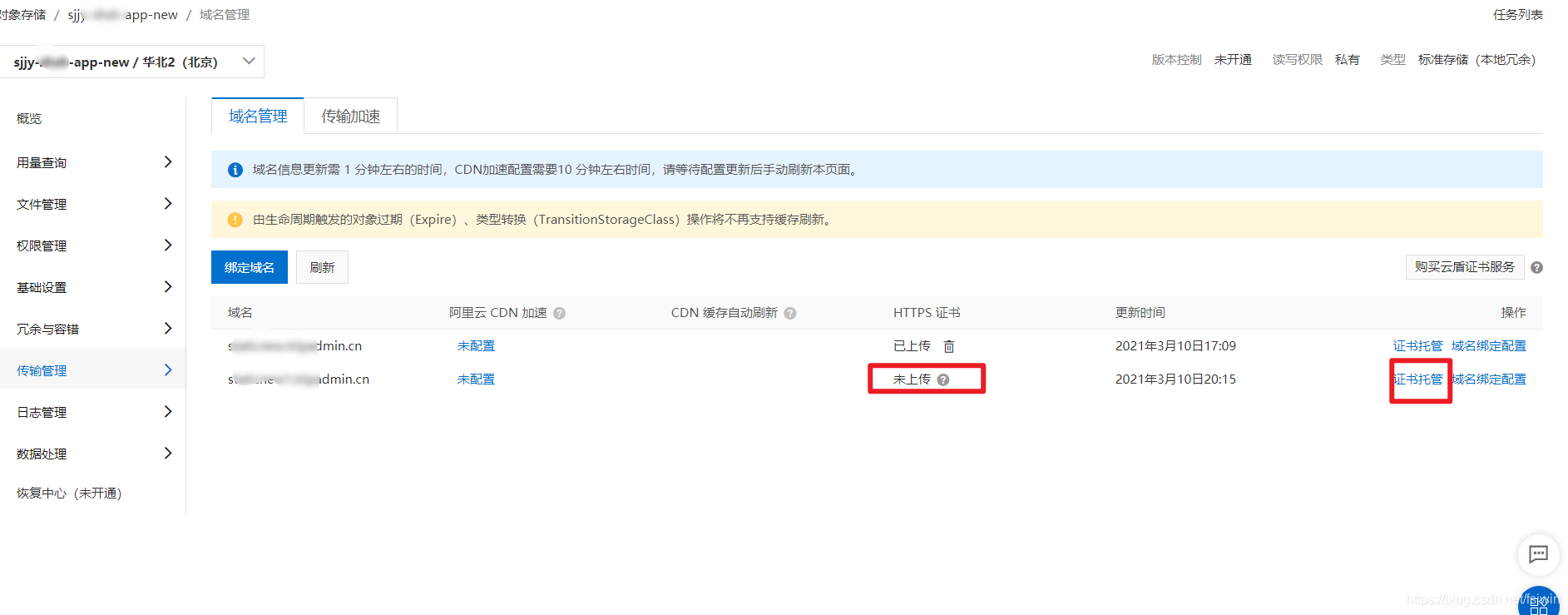The width and height of the screenshot is (1568, 615).
Task: Expand the 数据处理 sidebar section
Action: pyautogui.click(x=92, y=454)
